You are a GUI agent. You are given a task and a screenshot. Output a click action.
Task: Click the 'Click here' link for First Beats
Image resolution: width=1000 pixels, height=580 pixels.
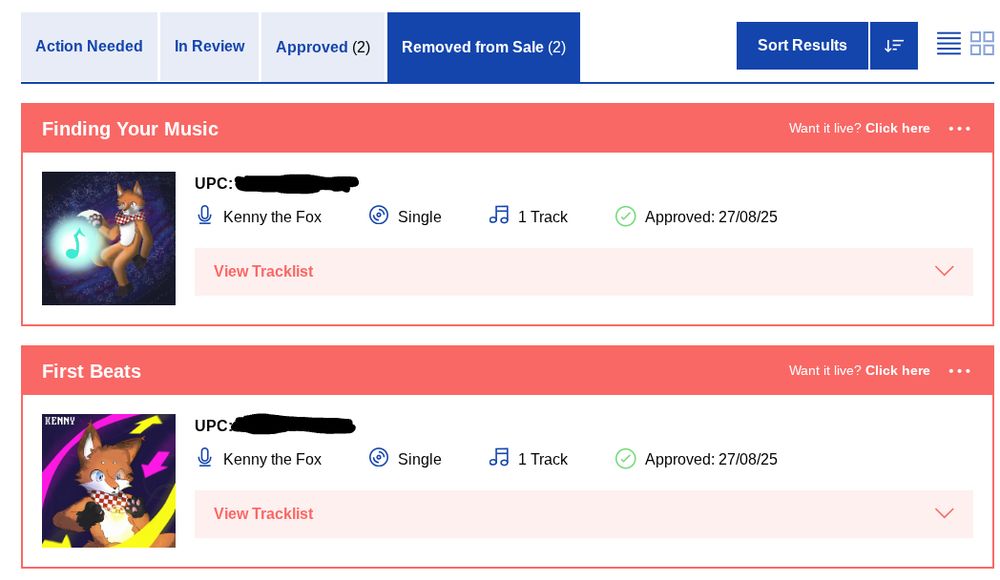pyautogui.click(x=896, y=370)
